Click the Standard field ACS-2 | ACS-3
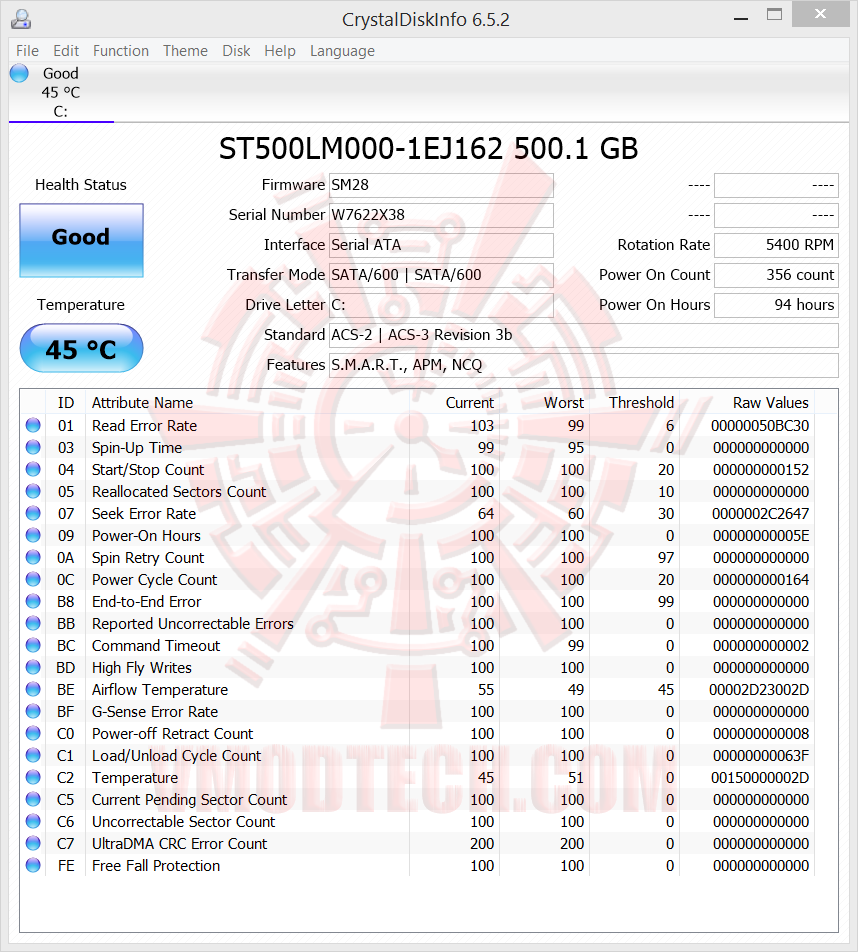The height and width of the screenshot is (952, 858). point(584,335)
